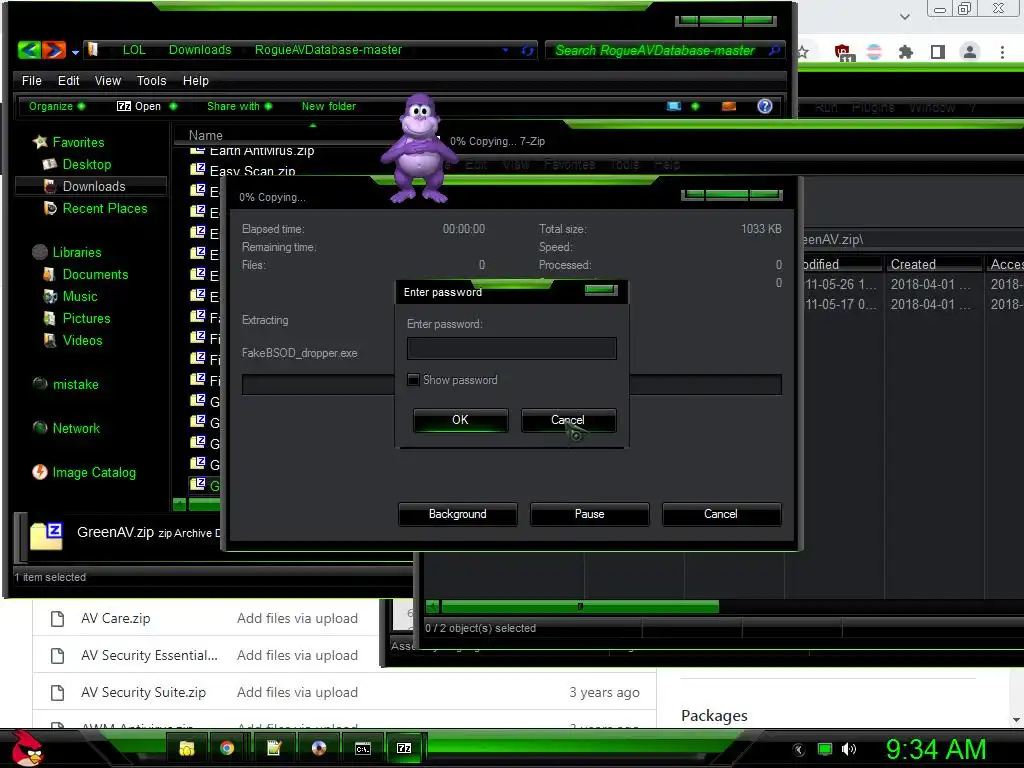The height and width of the screenshot is (768, 1024).
Task: Click the orange Forward arrow in Explorer
Action: pos(54,50)
